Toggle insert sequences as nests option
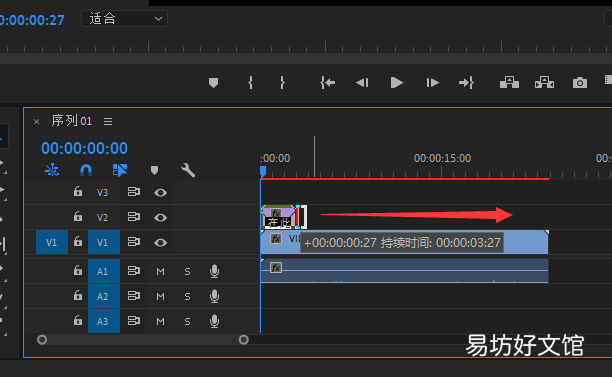Viewport: 612px width, 377px height. [x=52, y=170]
